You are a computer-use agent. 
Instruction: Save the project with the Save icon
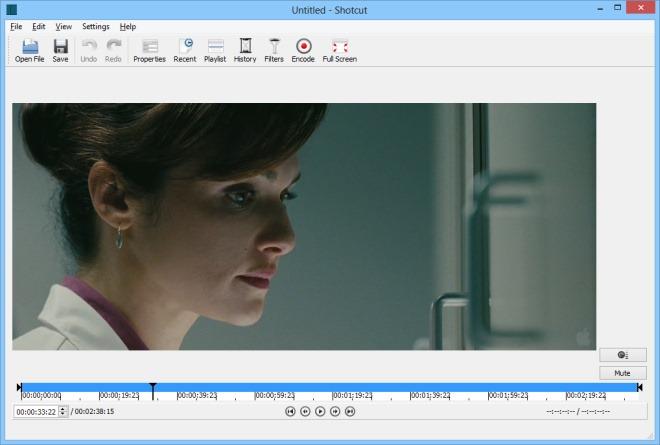pos(60,50)
